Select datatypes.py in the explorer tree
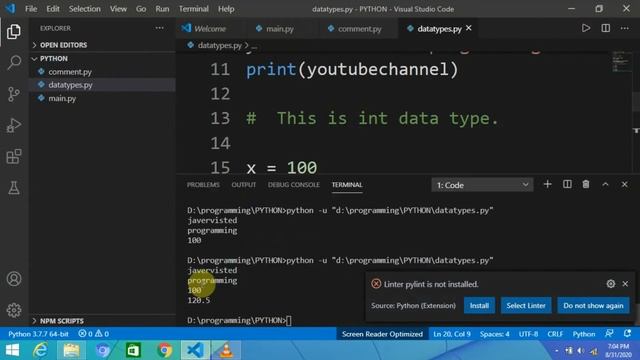The width and height of the screenshot is (640, 360). click(x=102, y=85)
